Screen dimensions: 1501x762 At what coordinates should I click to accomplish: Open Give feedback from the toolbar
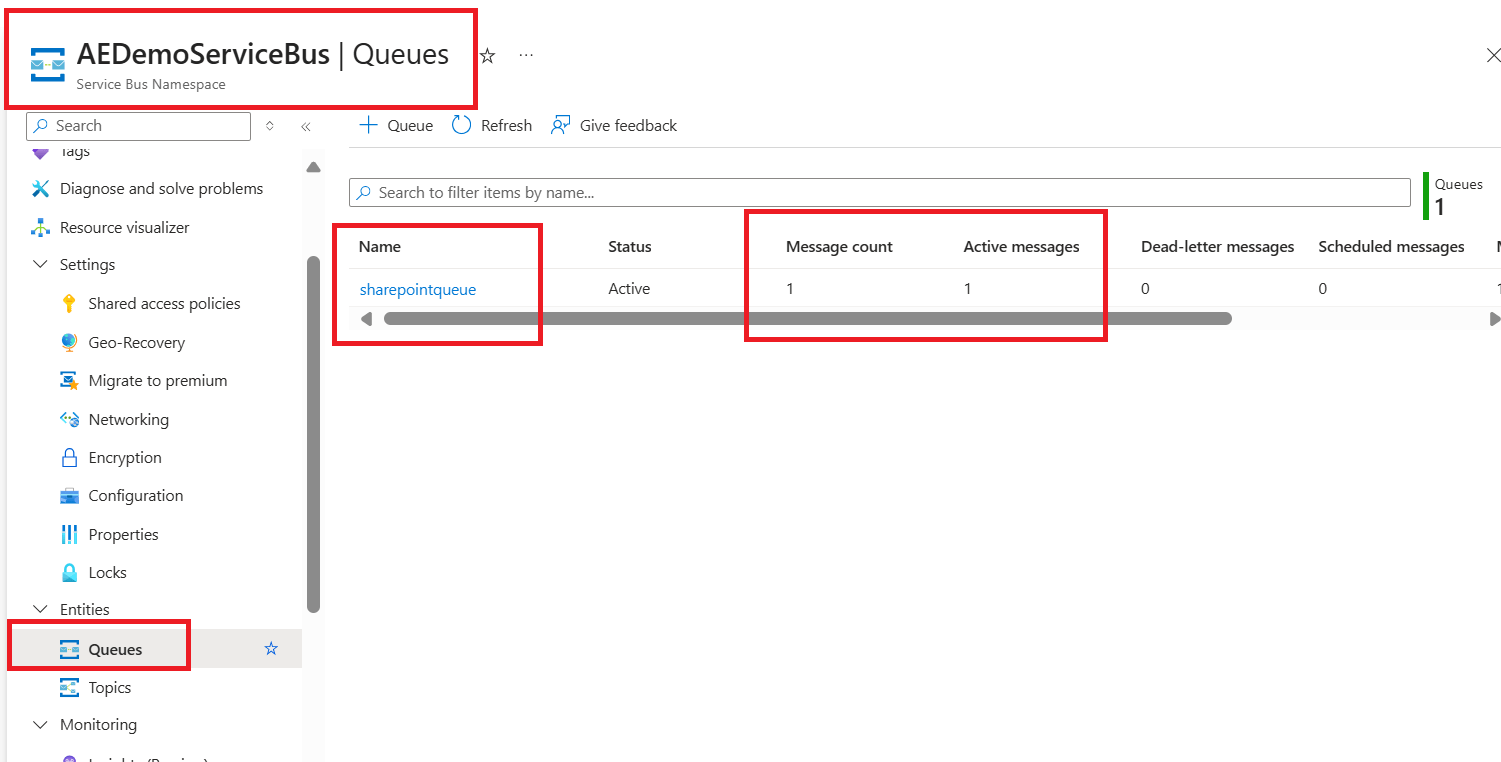coord(614,125)
